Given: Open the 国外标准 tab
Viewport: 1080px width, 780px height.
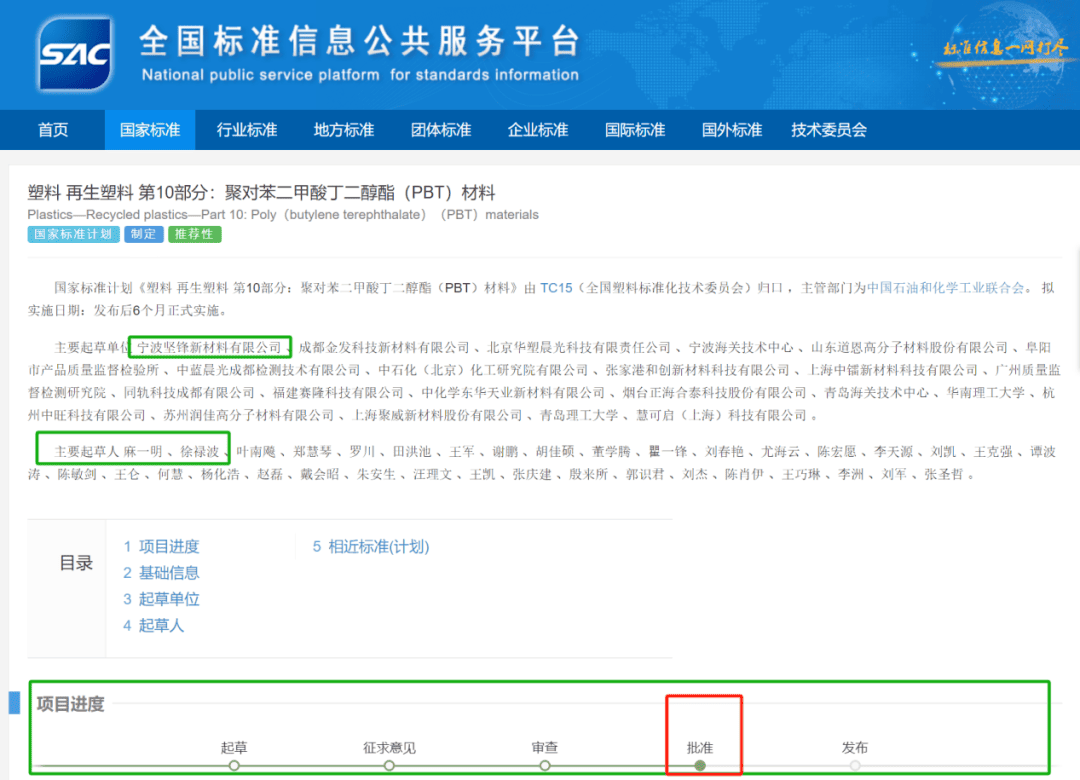Looking at the screenshot, I should click(x=732, y=130).
